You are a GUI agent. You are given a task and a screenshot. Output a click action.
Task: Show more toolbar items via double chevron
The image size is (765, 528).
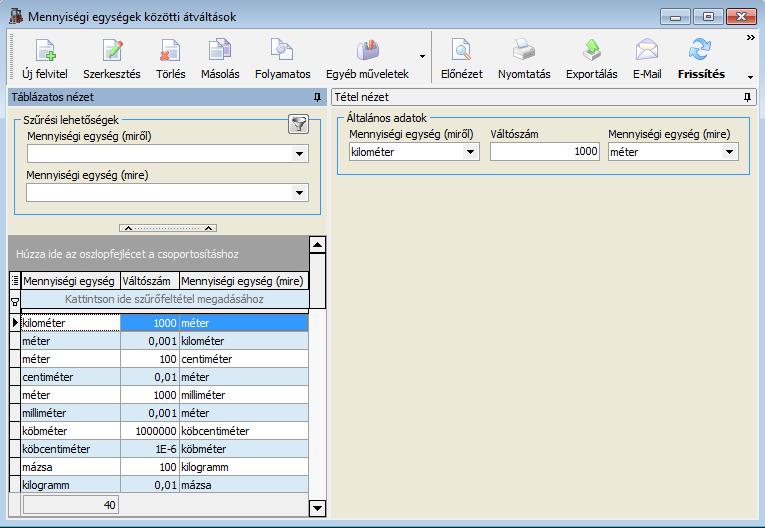click(750, 38)
